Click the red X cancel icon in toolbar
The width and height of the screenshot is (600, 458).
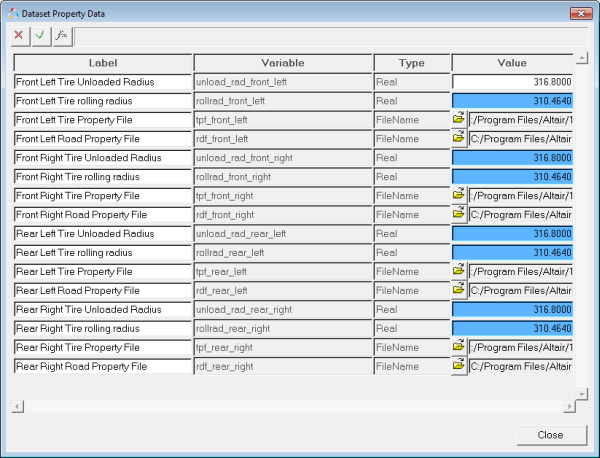pyautogui.click(x=19, y=35)
